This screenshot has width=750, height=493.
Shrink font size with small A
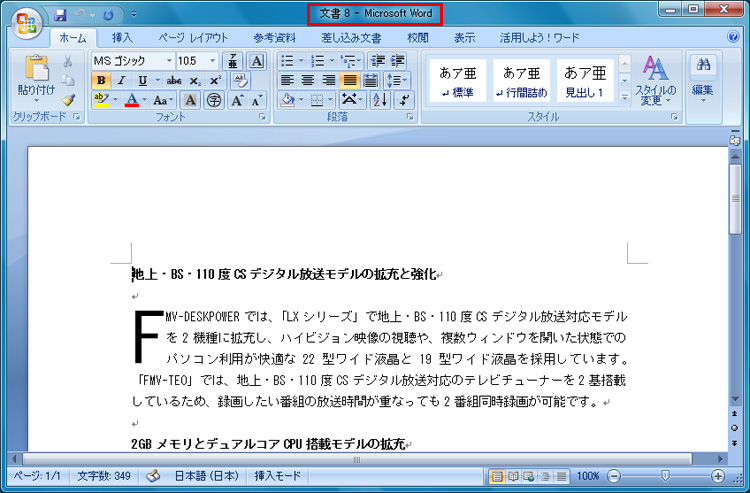257,100
